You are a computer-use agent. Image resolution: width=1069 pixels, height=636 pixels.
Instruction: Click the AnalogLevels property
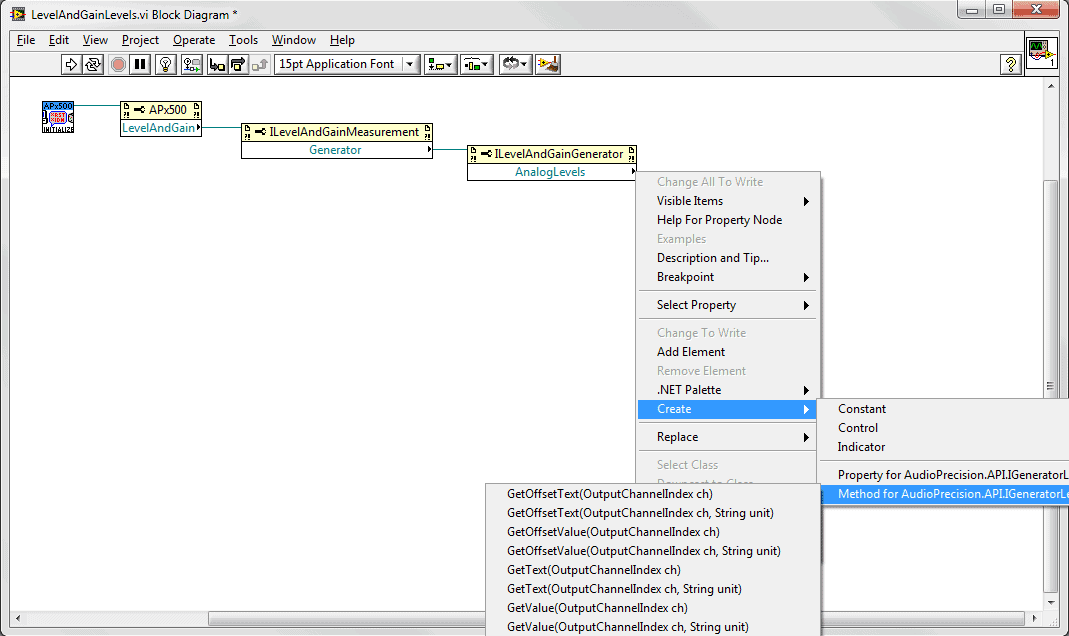550,172
